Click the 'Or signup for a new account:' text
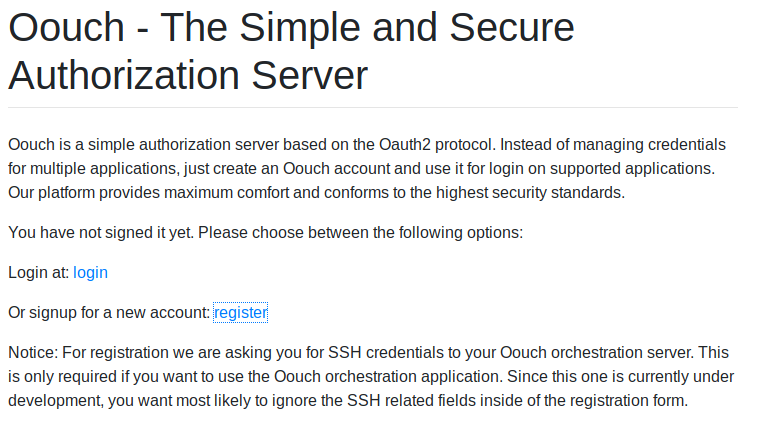772x445 pixels. pyautogui.click(x=109, y=312)
